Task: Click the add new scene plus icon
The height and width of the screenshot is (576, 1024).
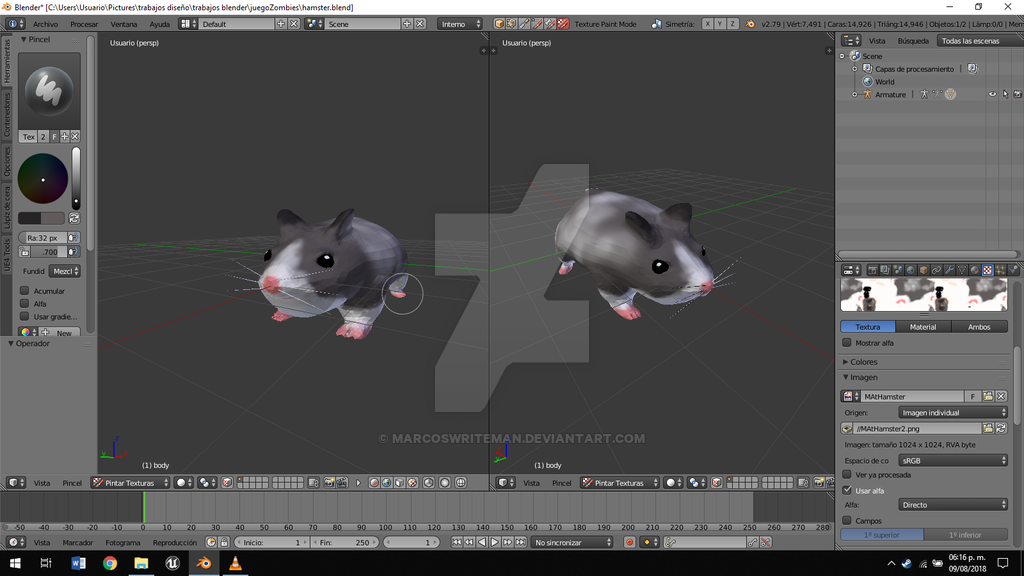Action: click(407, 24)
